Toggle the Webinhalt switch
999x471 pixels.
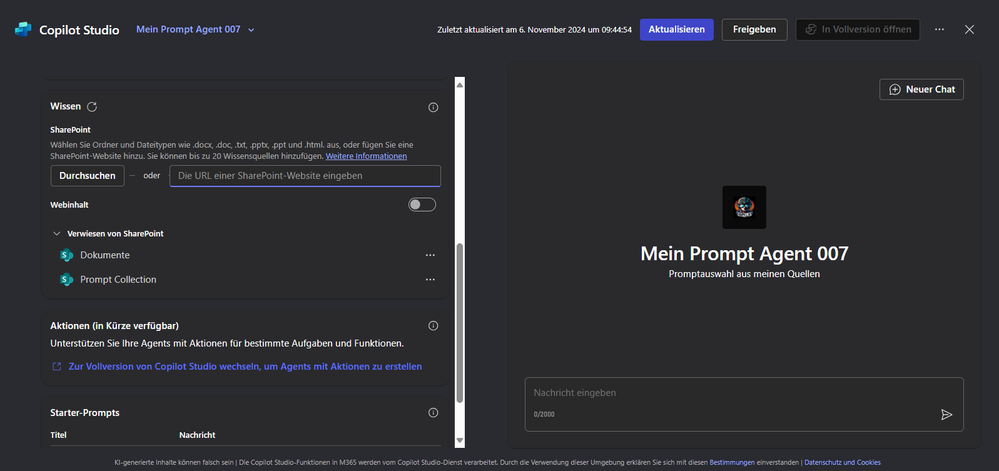pos(422,205)
